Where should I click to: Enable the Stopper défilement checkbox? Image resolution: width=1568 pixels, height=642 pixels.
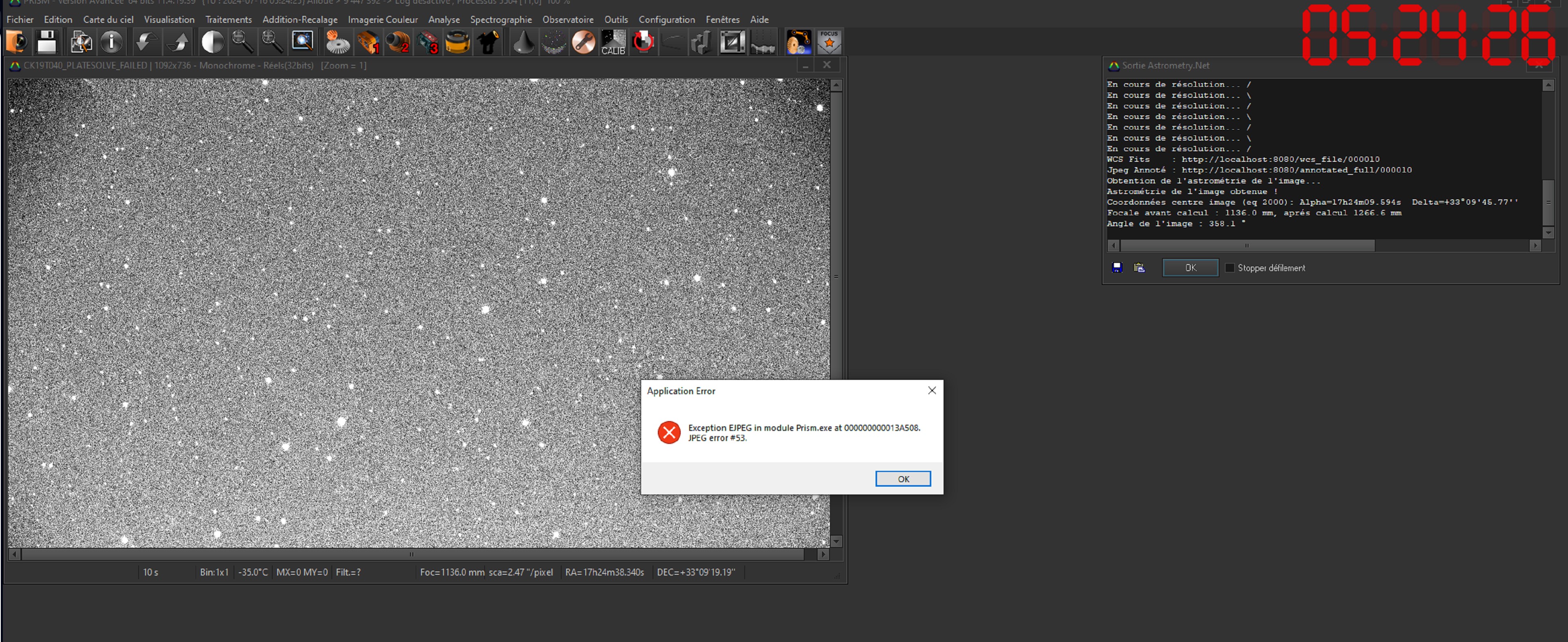point(1230,268)
